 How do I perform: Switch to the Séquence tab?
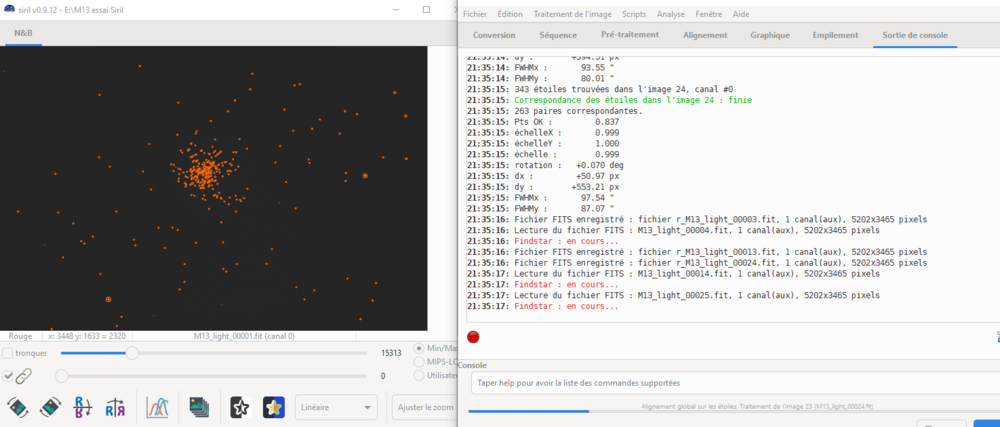point(558,35)
